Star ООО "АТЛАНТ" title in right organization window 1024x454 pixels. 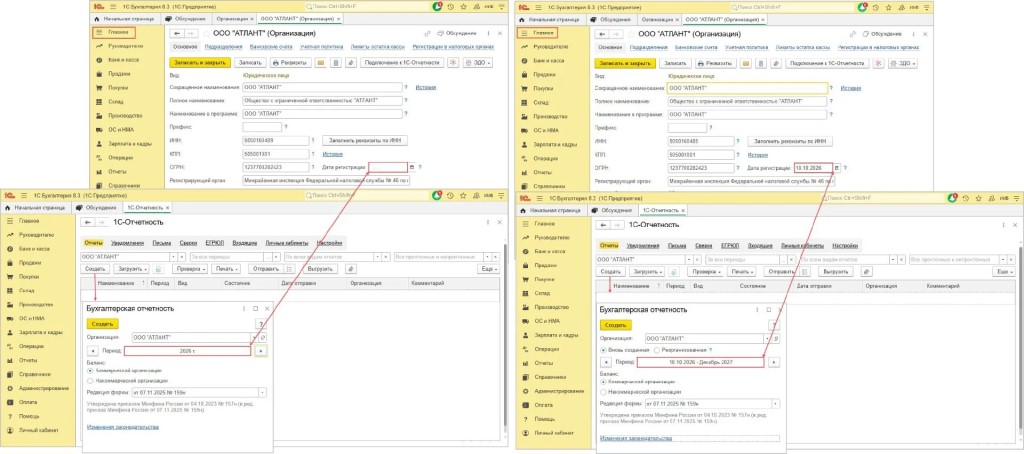click(631, 33)
